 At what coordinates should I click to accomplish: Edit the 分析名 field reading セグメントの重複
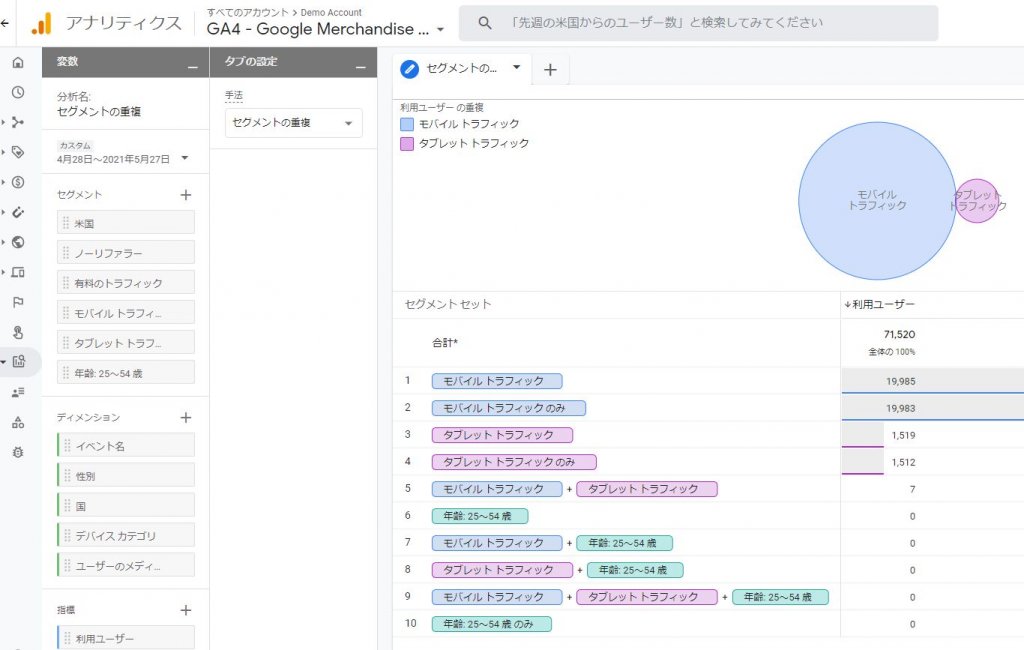[x=99, y=112]
